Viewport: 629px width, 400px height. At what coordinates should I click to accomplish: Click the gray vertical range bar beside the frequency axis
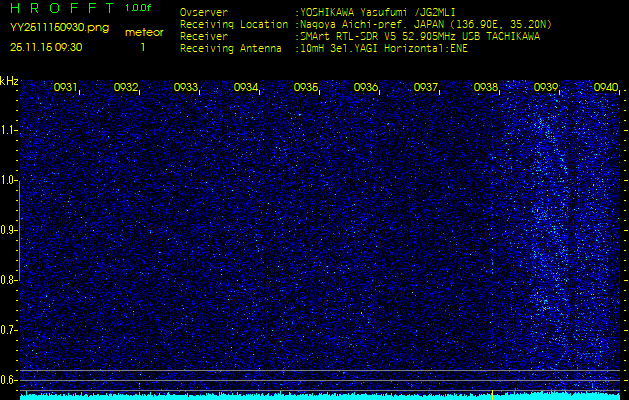coord(20,230)
